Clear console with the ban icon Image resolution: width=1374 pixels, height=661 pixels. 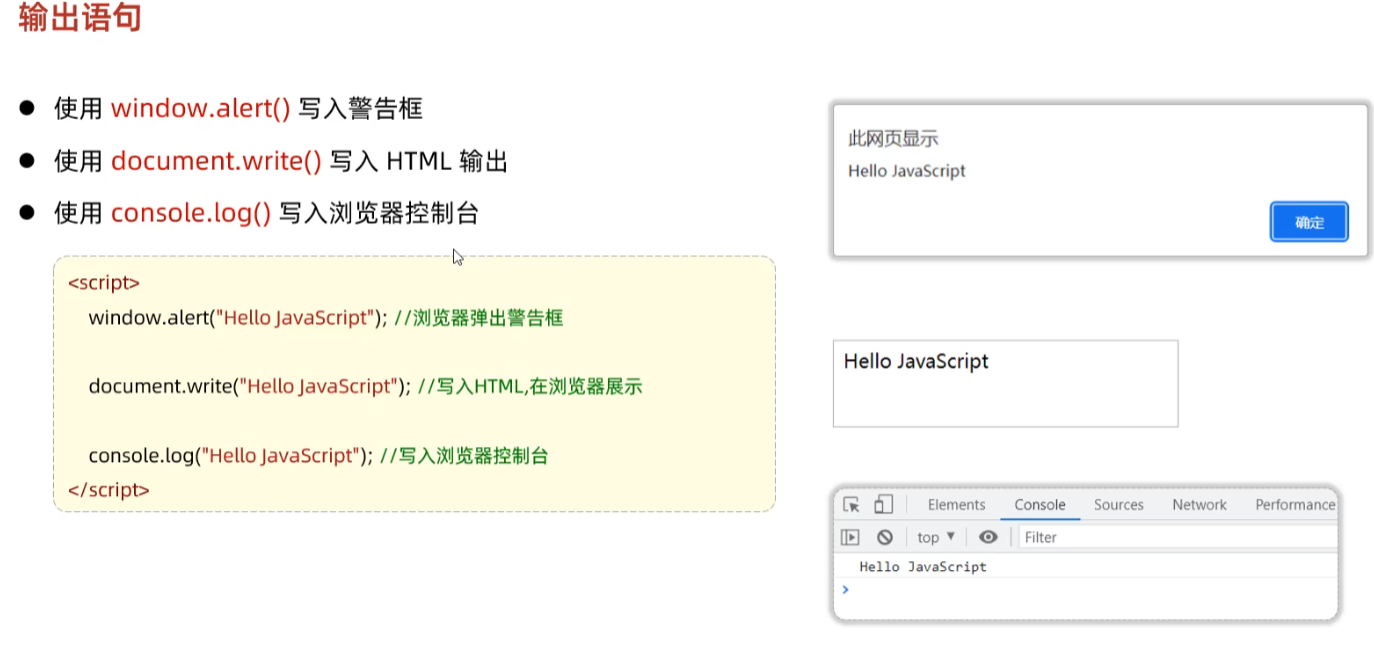[x=884, y=537]
